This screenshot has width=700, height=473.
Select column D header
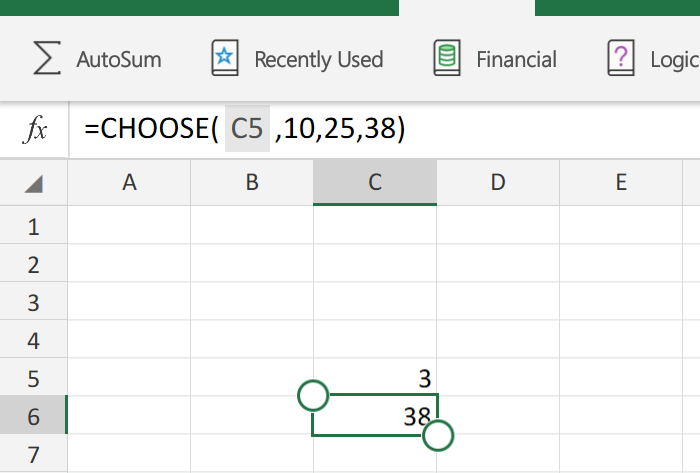coord(498,183)
